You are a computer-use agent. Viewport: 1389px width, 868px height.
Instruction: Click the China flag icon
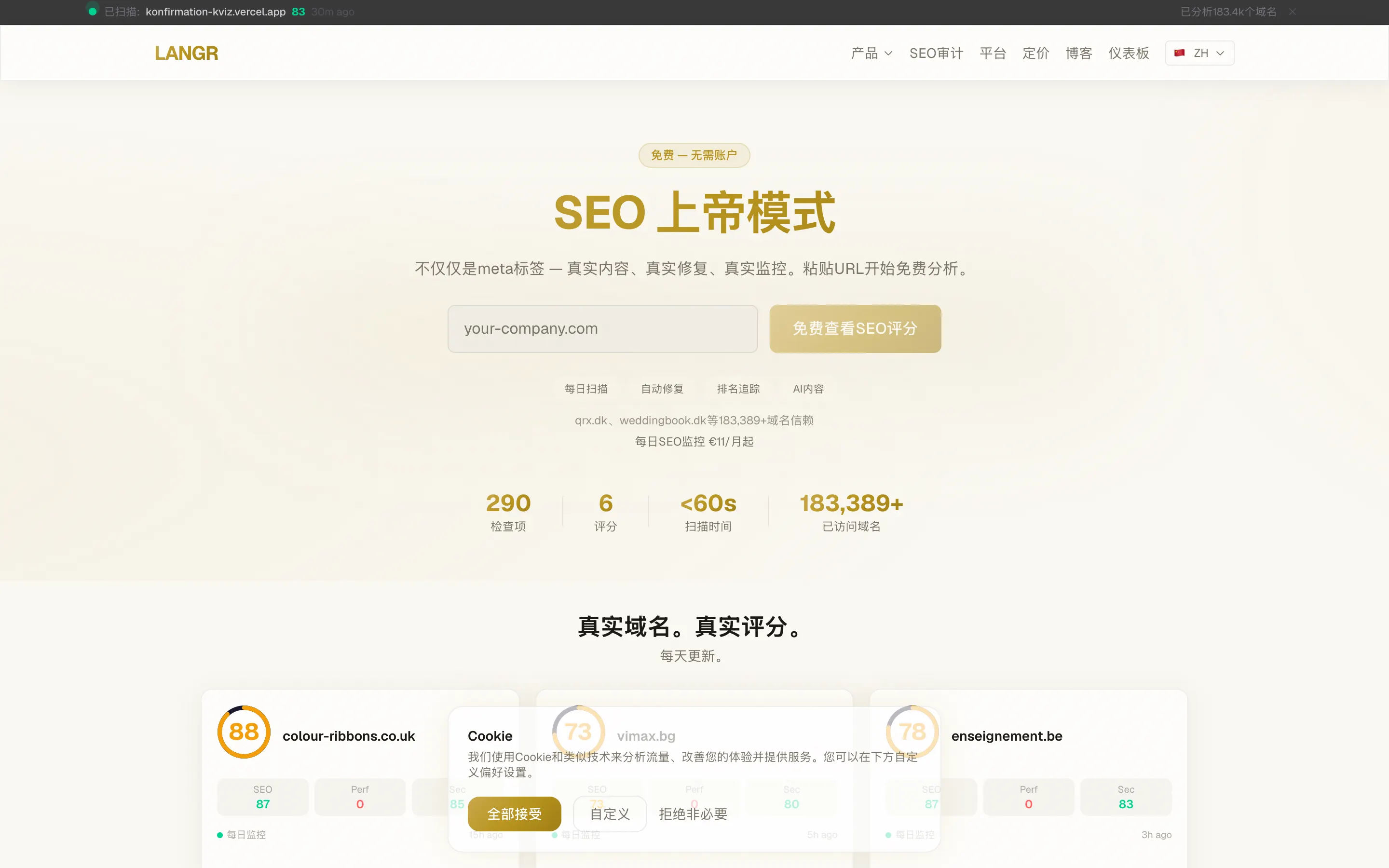(x=1180, y=53)
